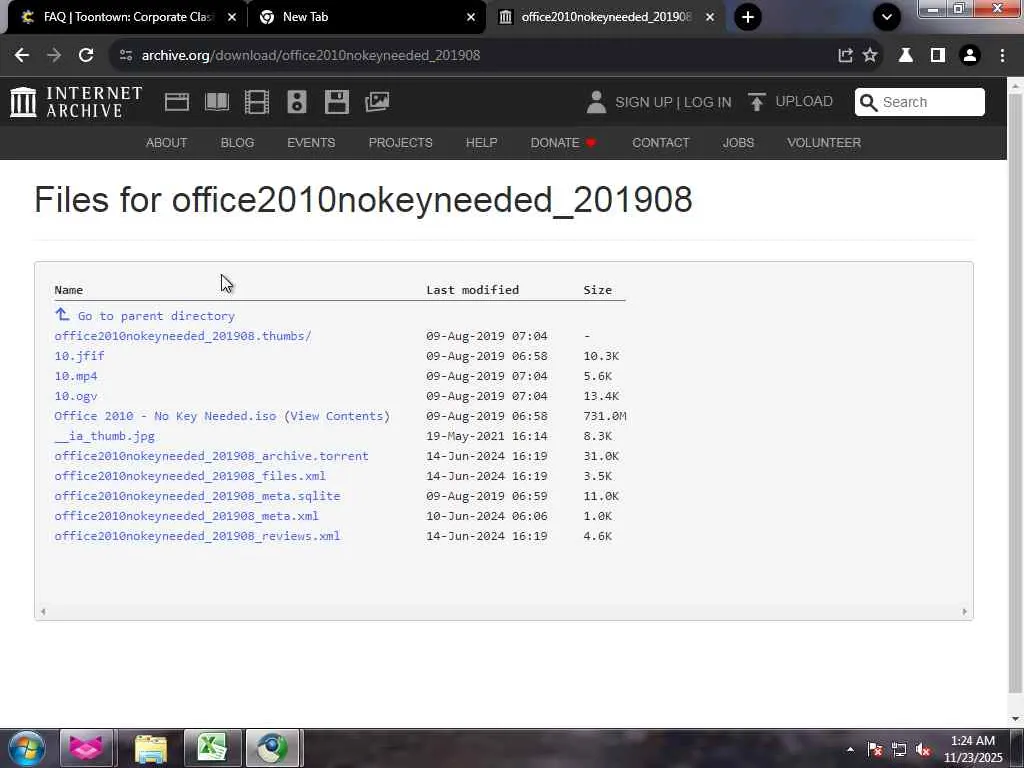
Task: Reload the page with the refresh icon
Action: (x=86, y=56)
